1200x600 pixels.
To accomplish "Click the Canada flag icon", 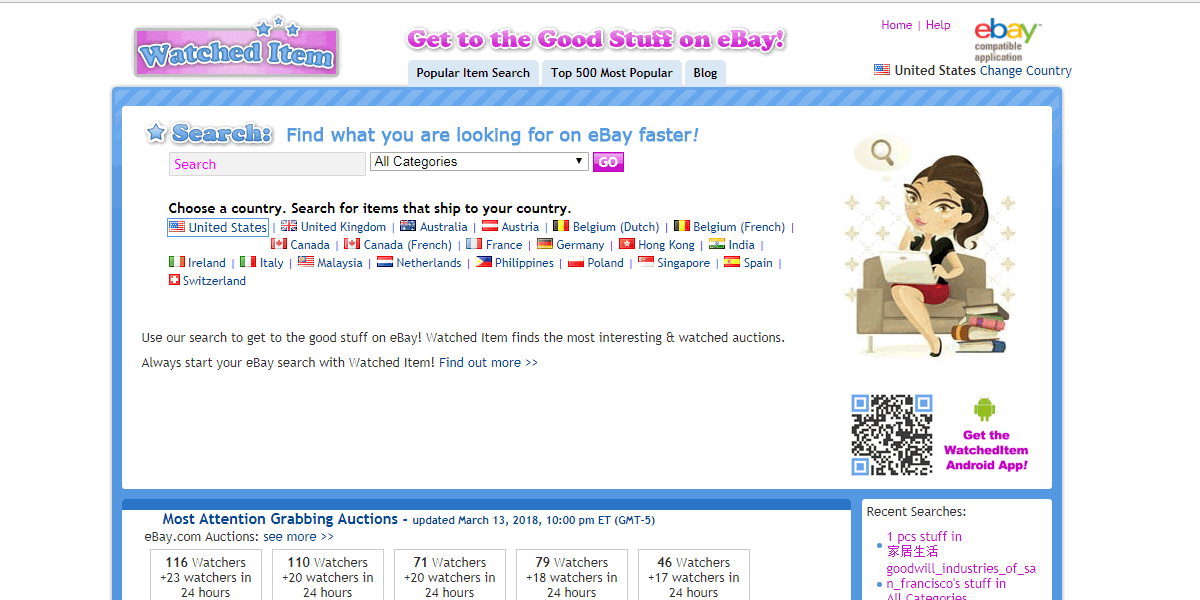I will pyautogui.click(x=279, y=244).
